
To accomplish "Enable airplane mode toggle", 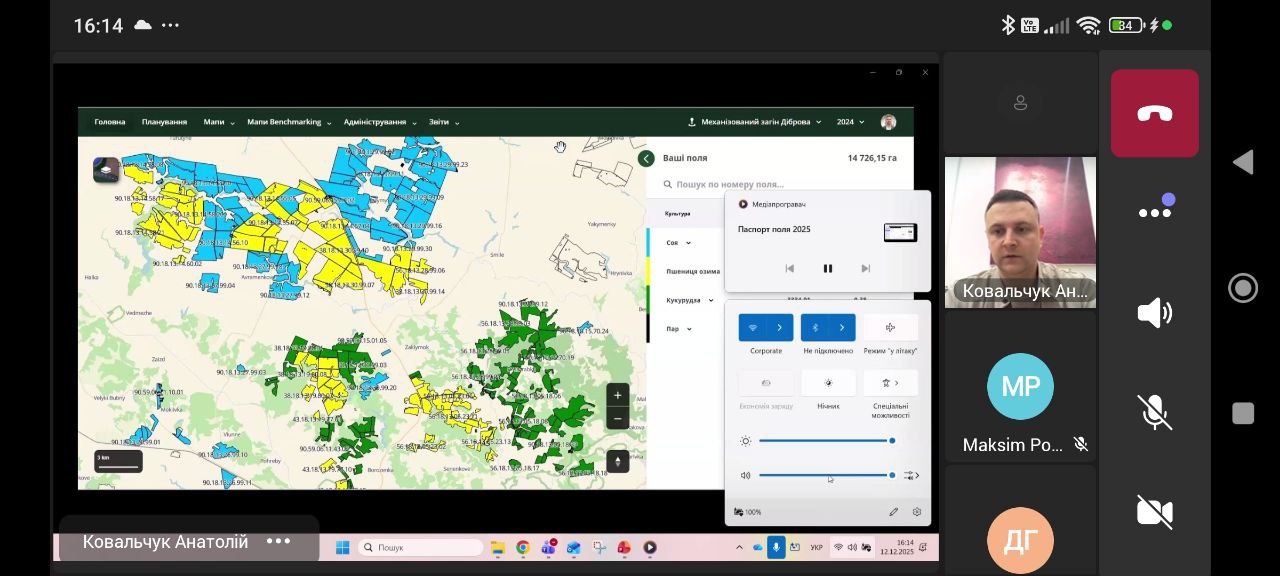I will click(890, 328).
